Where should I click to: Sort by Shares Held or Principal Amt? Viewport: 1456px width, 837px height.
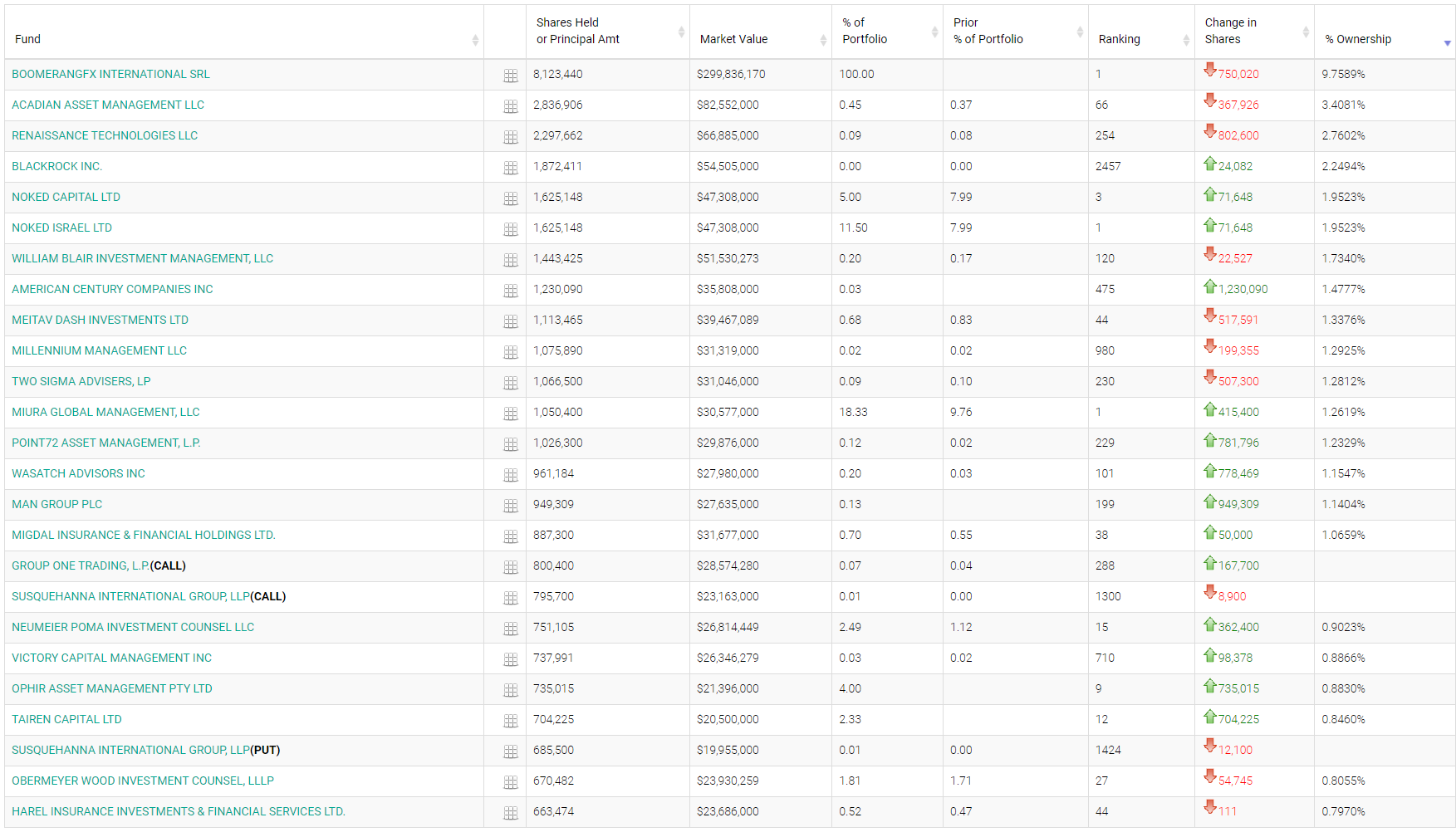coord(608,32)
